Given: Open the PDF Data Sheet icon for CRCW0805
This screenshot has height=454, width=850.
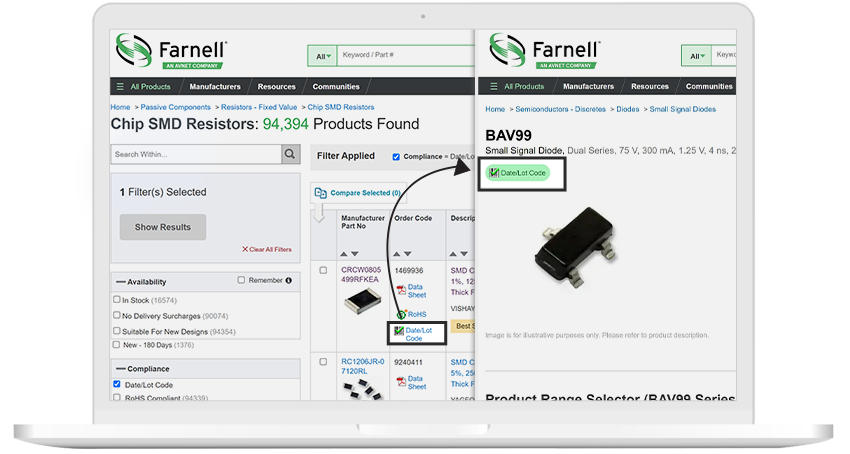Looking at the screenshot, I should click(x=402, y=291).
